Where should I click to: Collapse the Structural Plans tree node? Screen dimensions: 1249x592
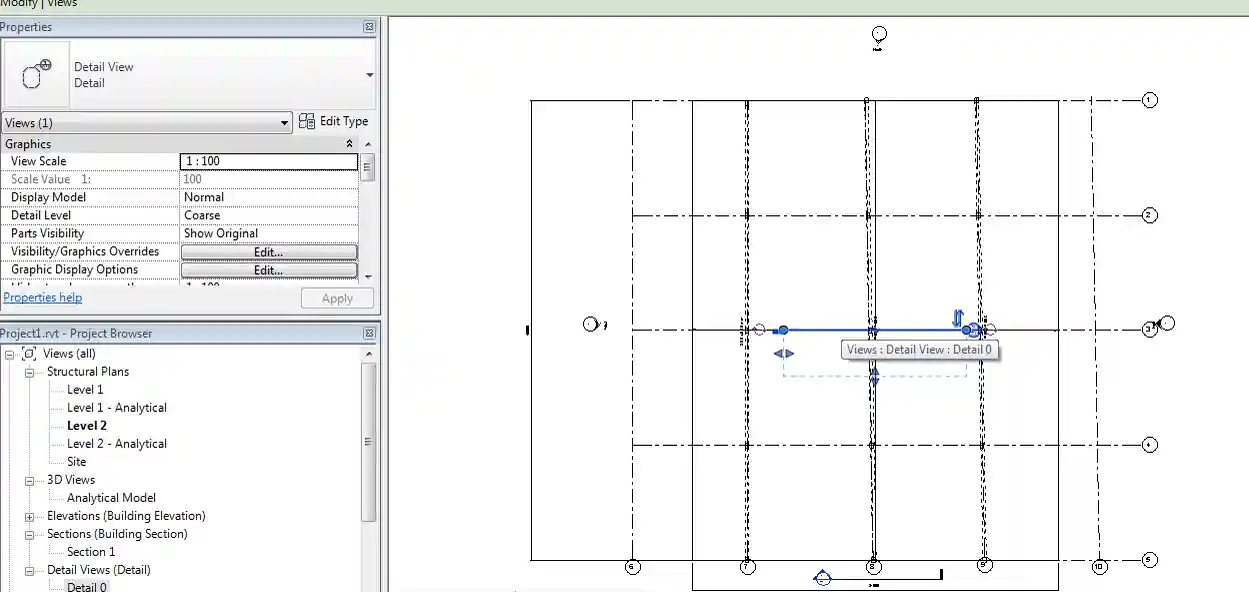(x=30, y=372)
